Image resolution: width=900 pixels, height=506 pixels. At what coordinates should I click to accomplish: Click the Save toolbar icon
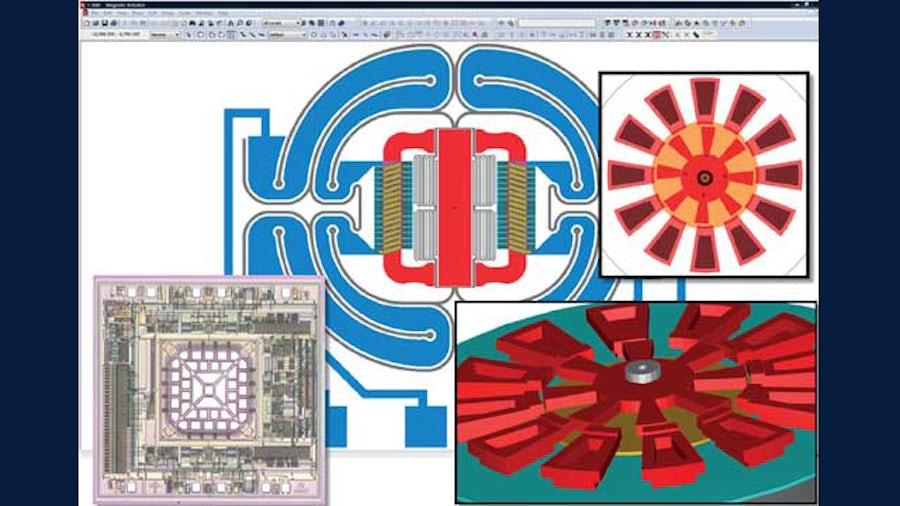(x=105, y=24)
